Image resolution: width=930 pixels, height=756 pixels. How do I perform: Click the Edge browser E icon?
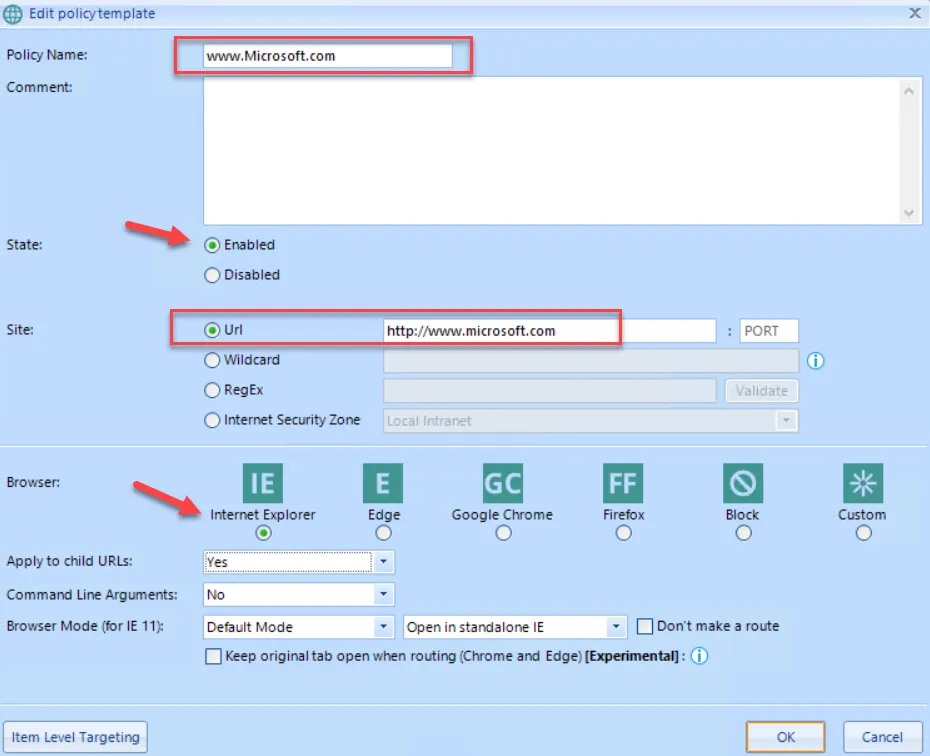383,483
